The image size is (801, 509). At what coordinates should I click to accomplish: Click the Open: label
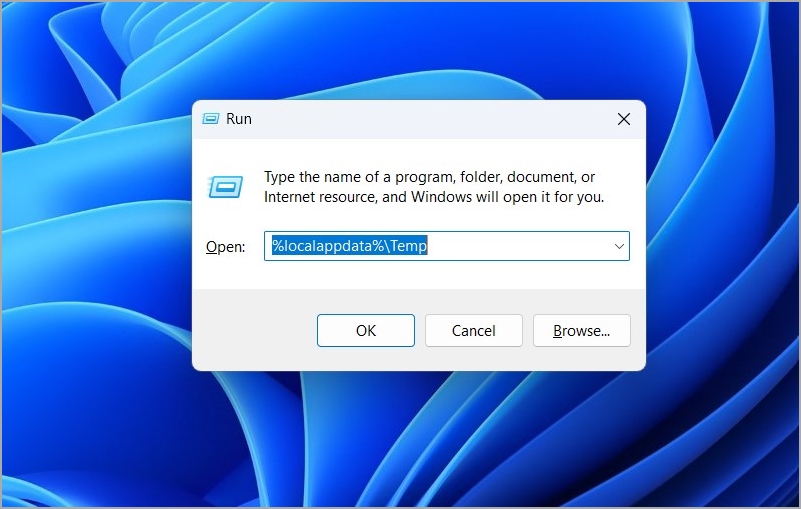point(225,247)
